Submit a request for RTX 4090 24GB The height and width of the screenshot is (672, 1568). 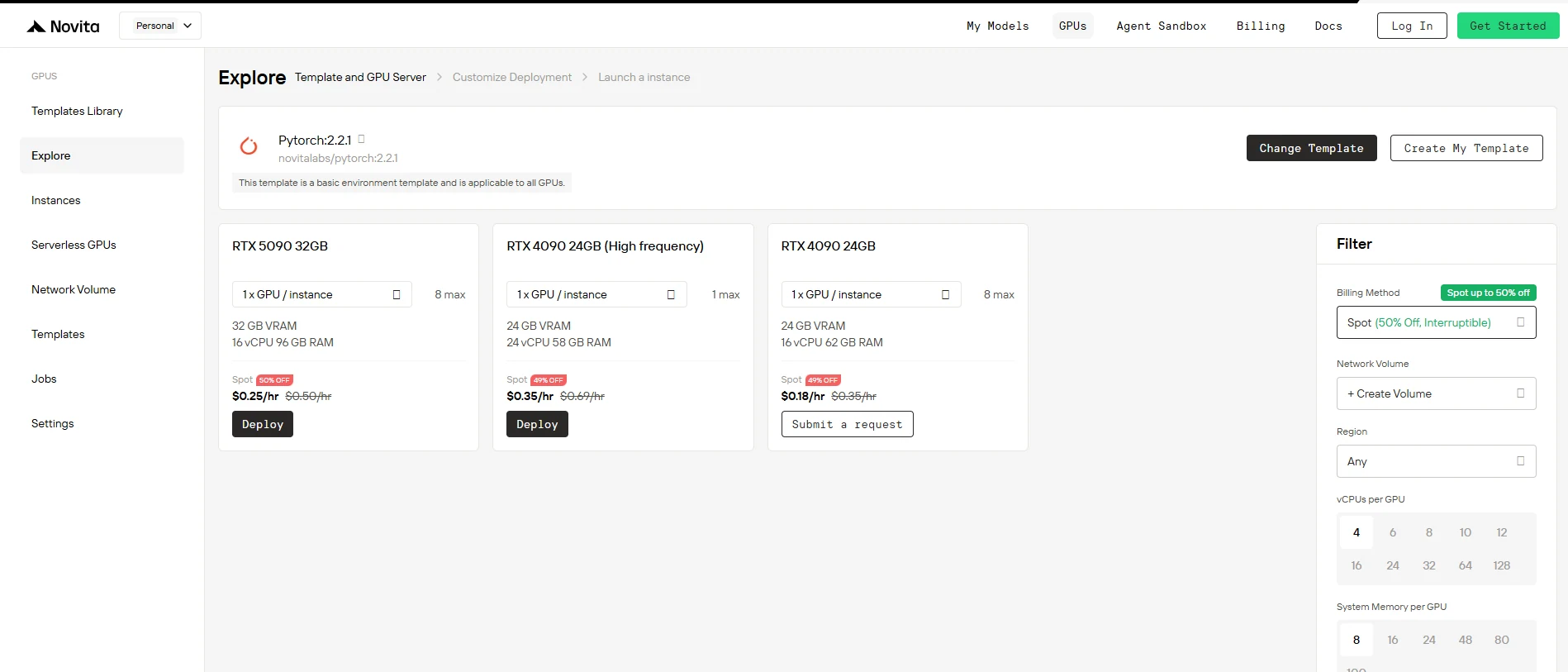click(847, 424)
